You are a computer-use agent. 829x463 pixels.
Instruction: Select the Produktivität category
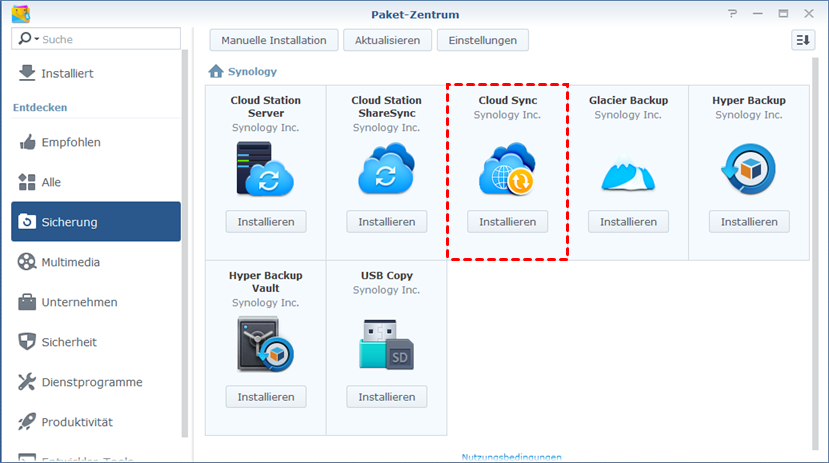point(96,422)
